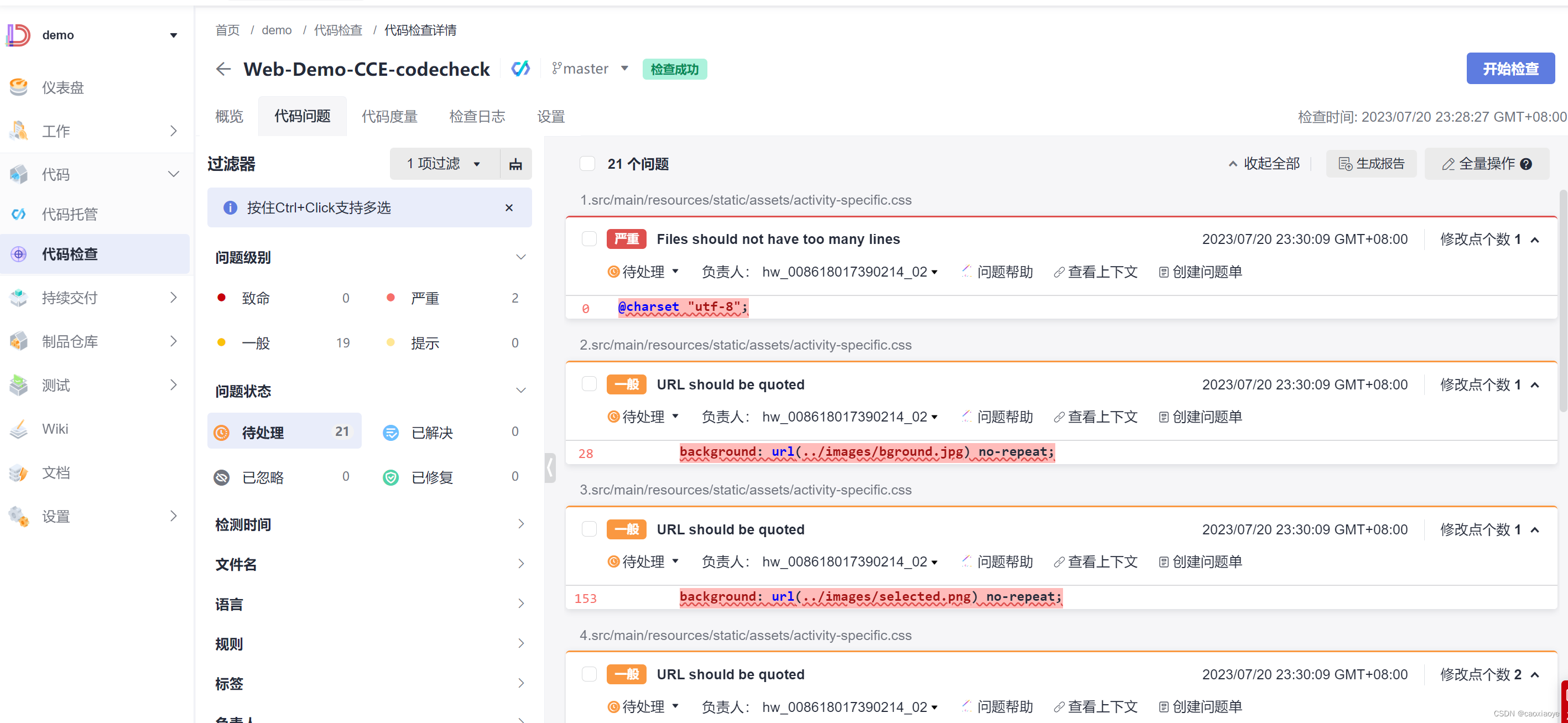
Task: Open the 1项过滤 dropdown
Action: (x=444, y=164)
